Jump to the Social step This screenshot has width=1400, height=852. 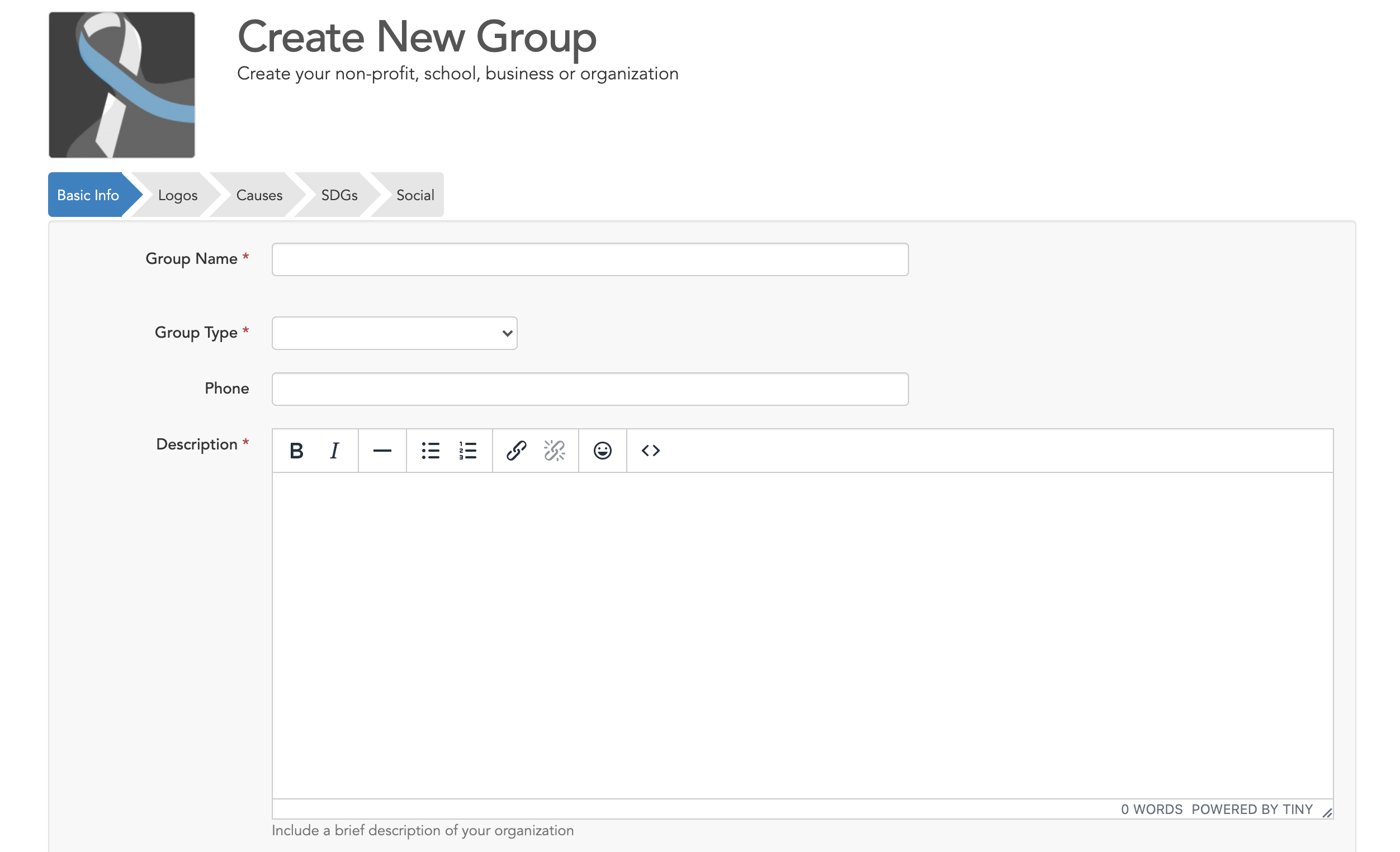[x=415, y=195]
